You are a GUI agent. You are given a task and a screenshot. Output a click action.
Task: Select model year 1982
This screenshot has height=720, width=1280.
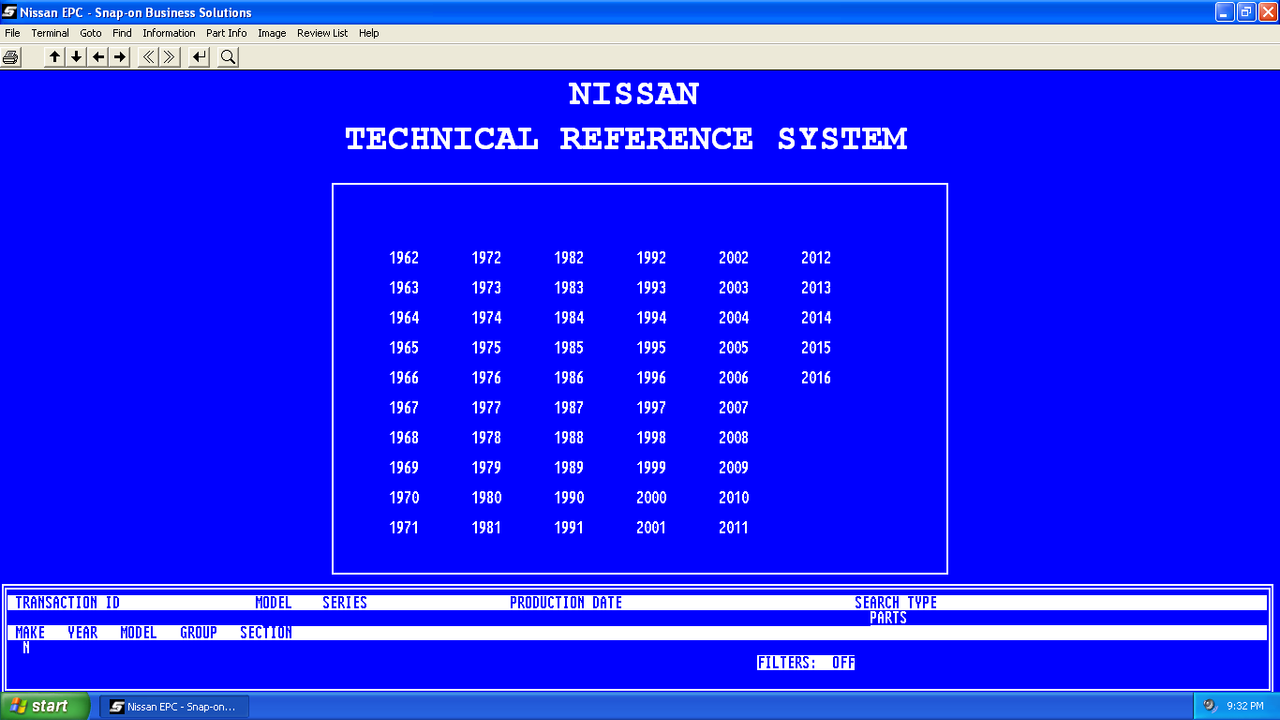tap(569, 258)
